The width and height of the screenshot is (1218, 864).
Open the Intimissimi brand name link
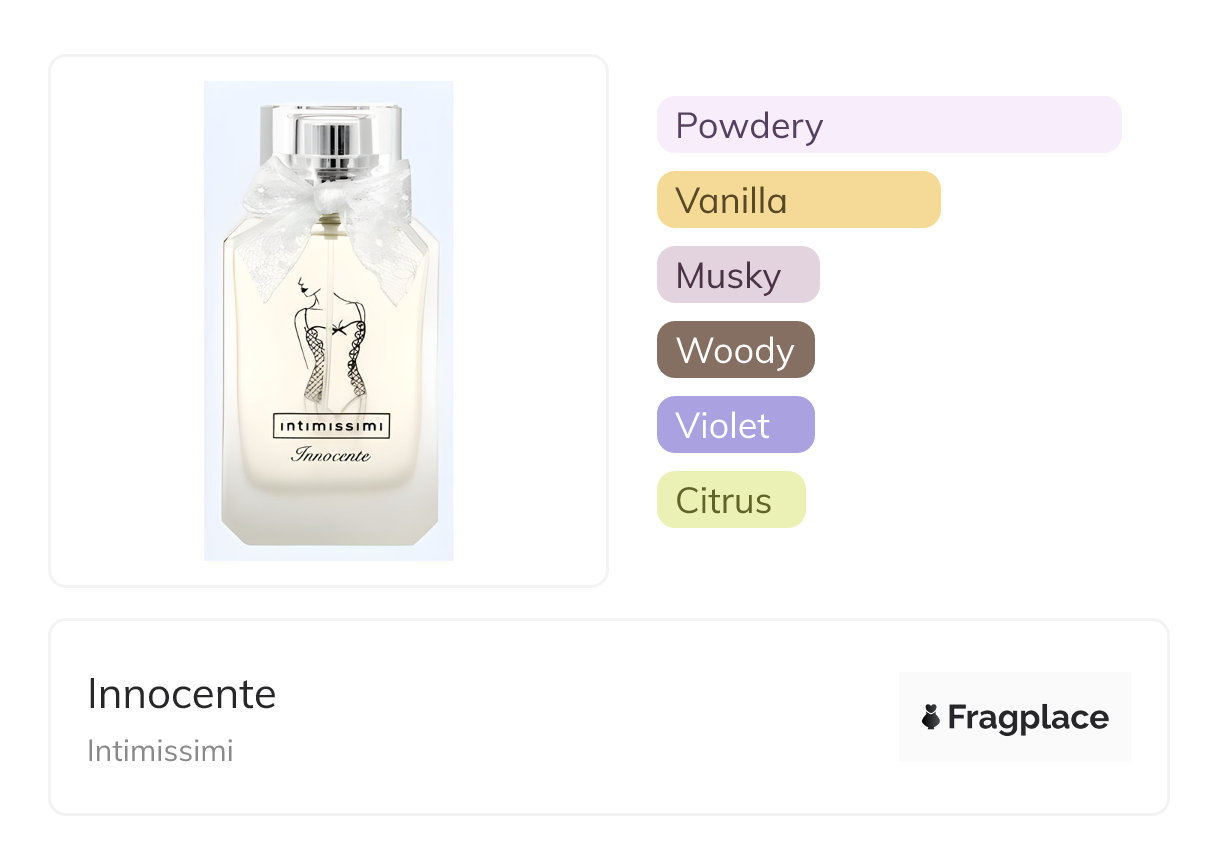click(160, 751)
